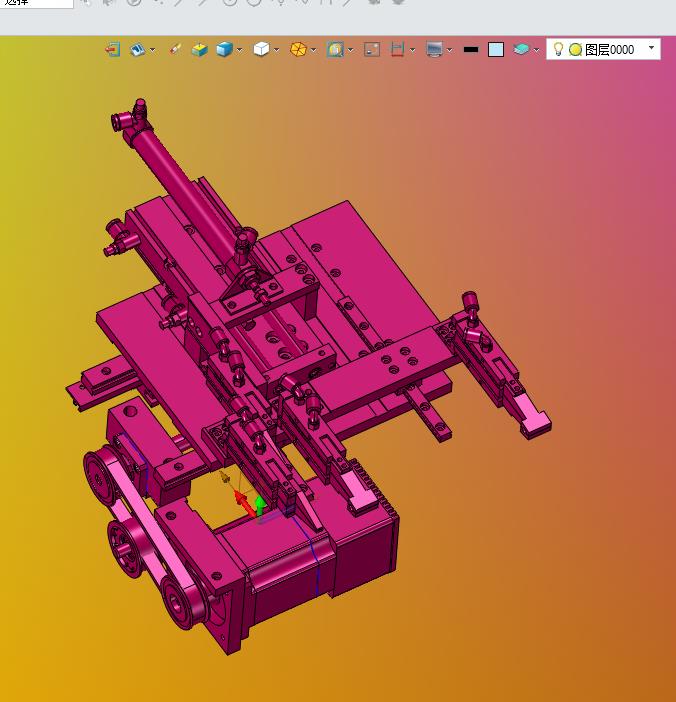
Task: Click the small square image icon
Action: pyautogui.click(x=372, y=49)
